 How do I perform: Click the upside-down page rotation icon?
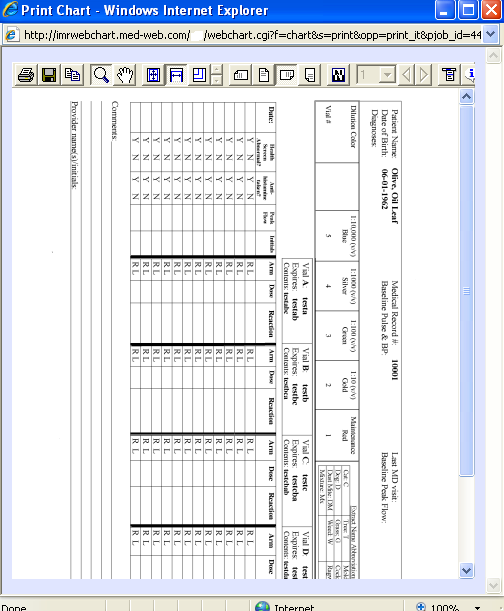coord(310,74)
